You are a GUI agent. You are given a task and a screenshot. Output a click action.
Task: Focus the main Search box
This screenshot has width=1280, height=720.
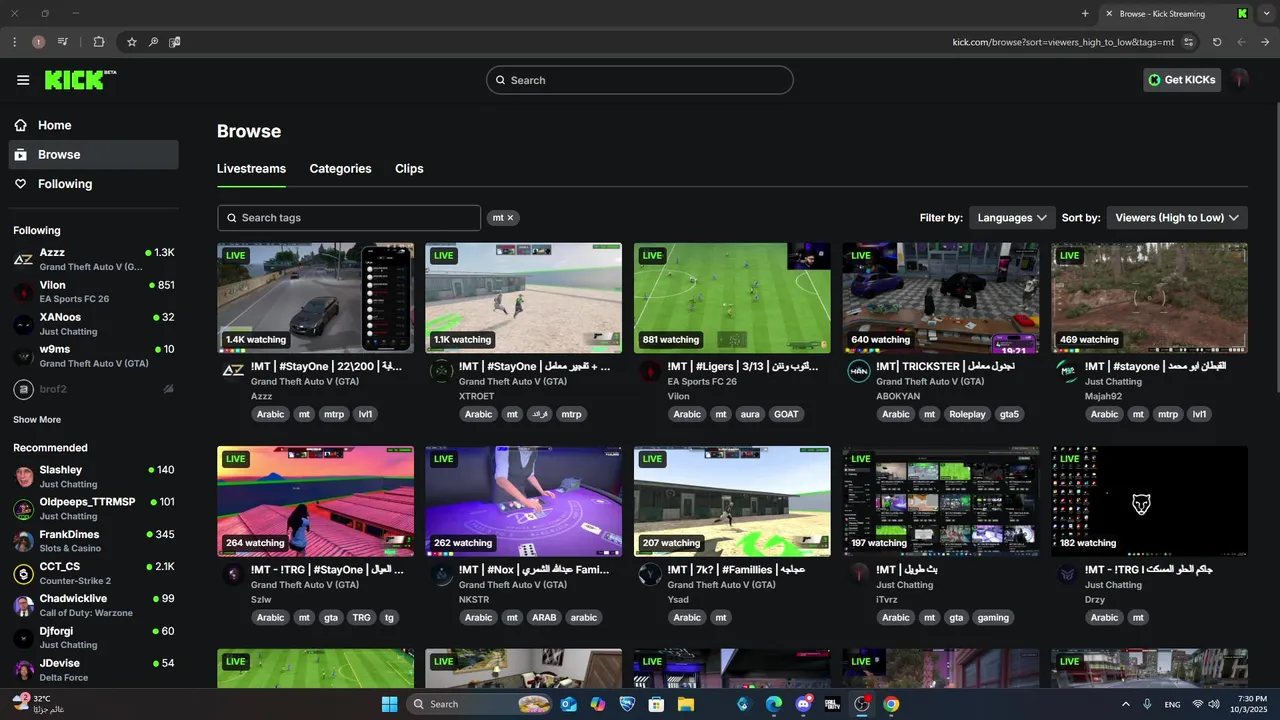pos(640,80)
